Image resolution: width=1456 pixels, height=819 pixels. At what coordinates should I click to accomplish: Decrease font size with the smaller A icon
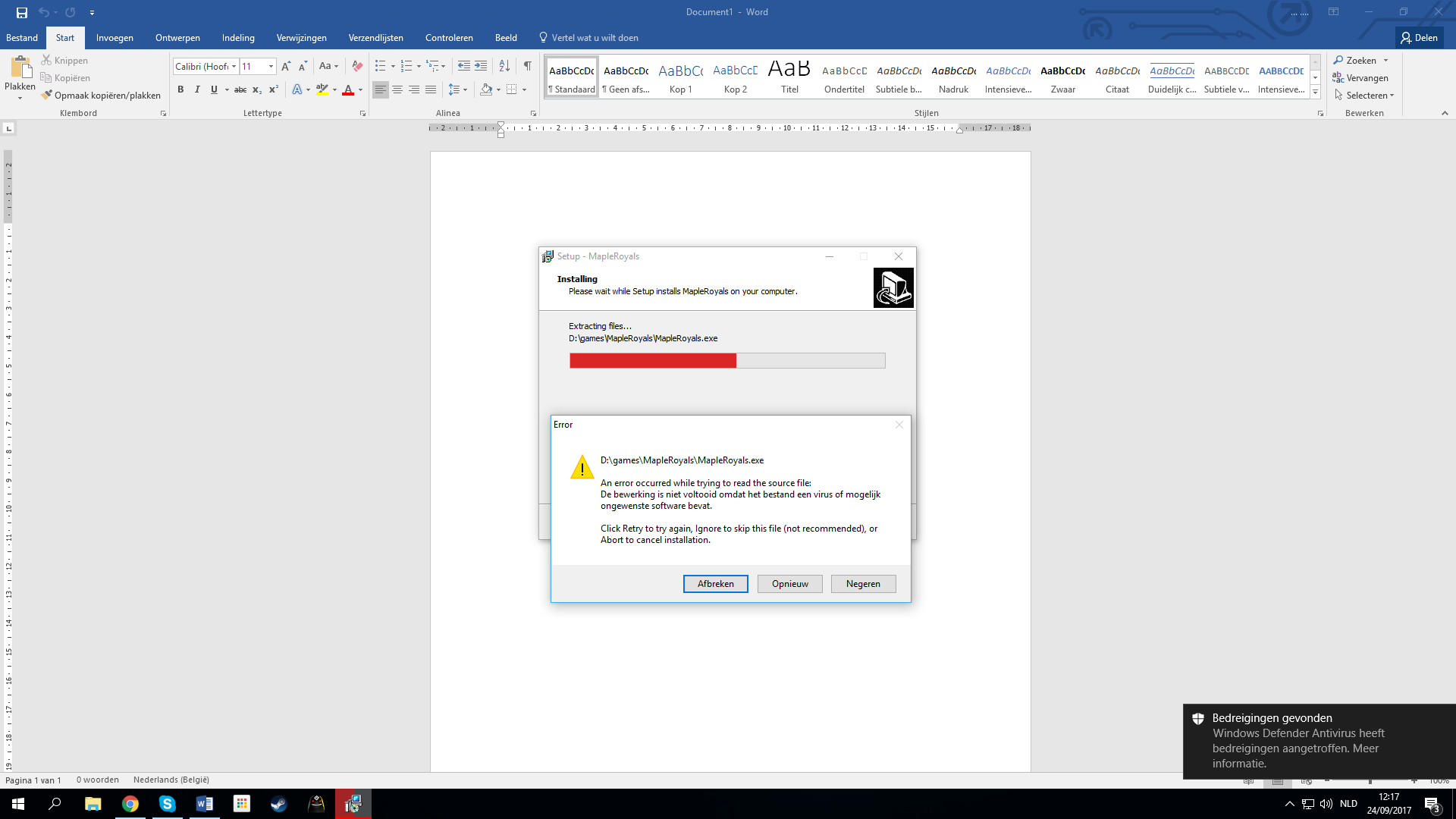click(x=303, y=67)
